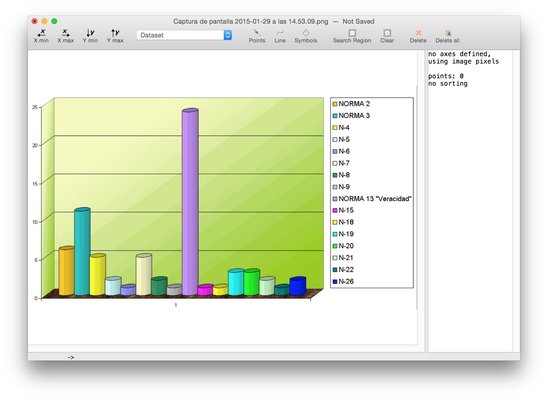This screenshot has height=400, width=548.
Task: Click the y-axis label 20
Action: 35,145
